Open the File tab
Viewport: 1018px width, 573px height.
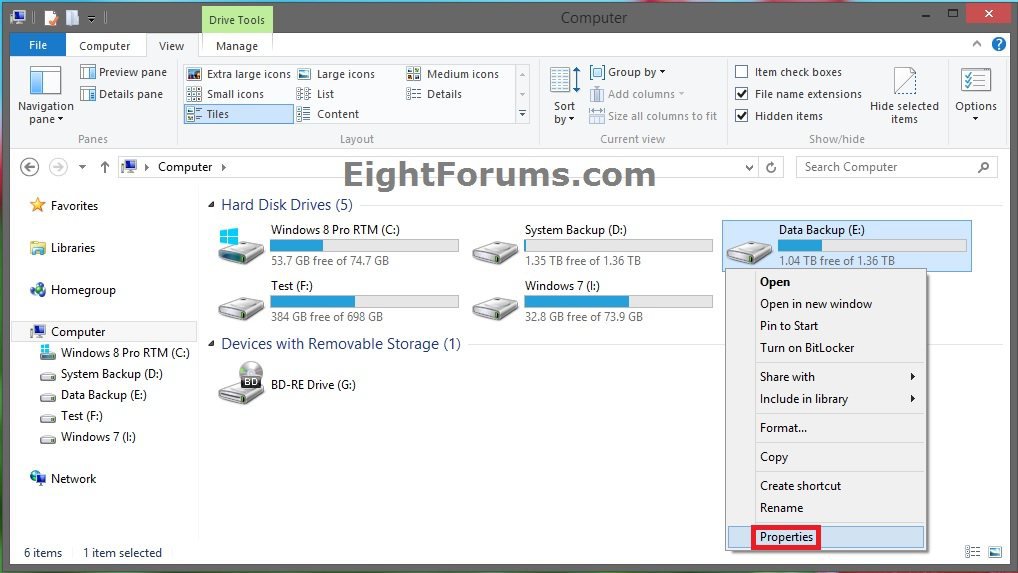pos(38,45)
